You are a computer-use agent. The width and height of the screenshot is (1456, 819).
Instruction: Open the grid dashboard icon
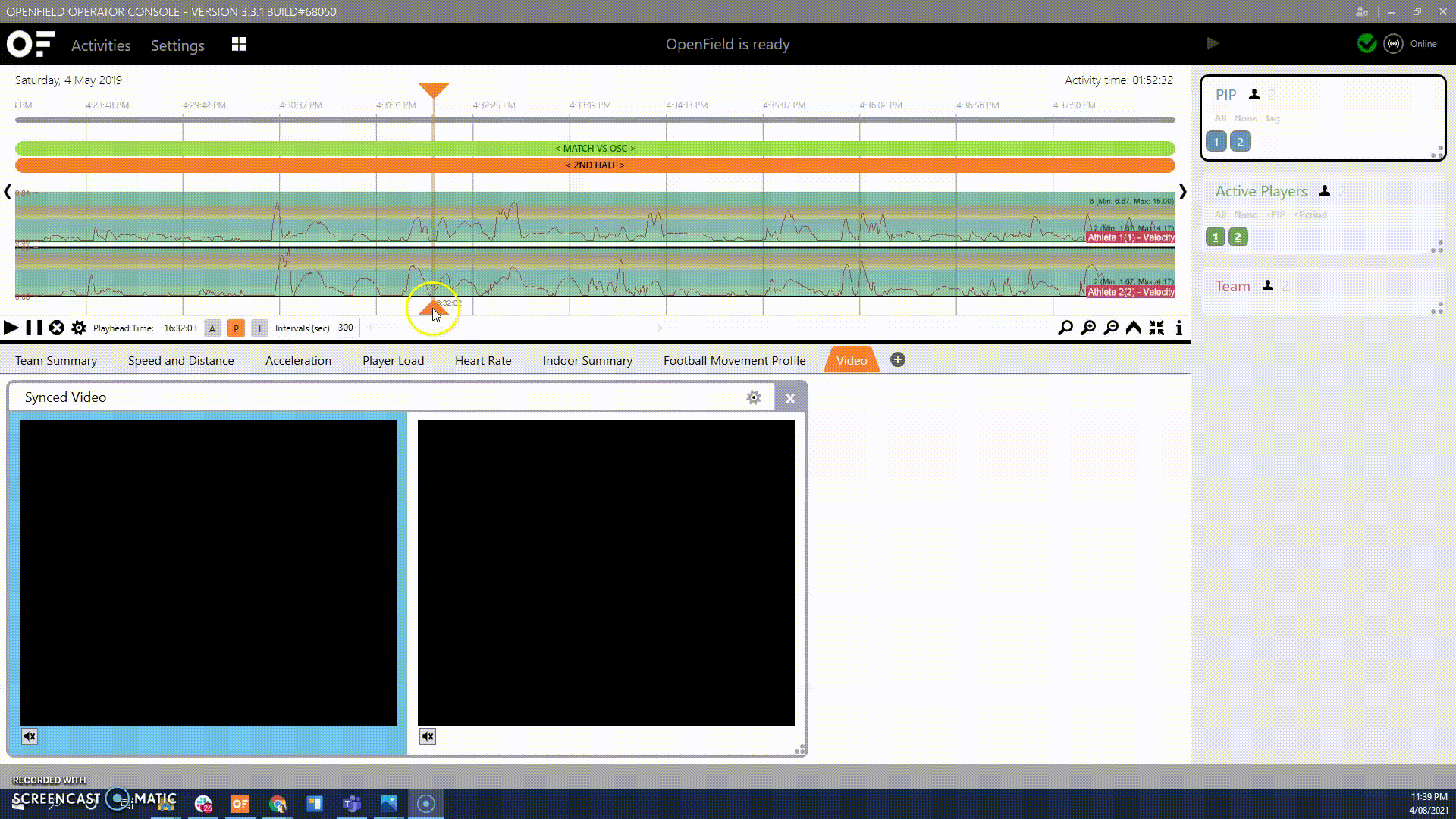(x=239, y=45)
